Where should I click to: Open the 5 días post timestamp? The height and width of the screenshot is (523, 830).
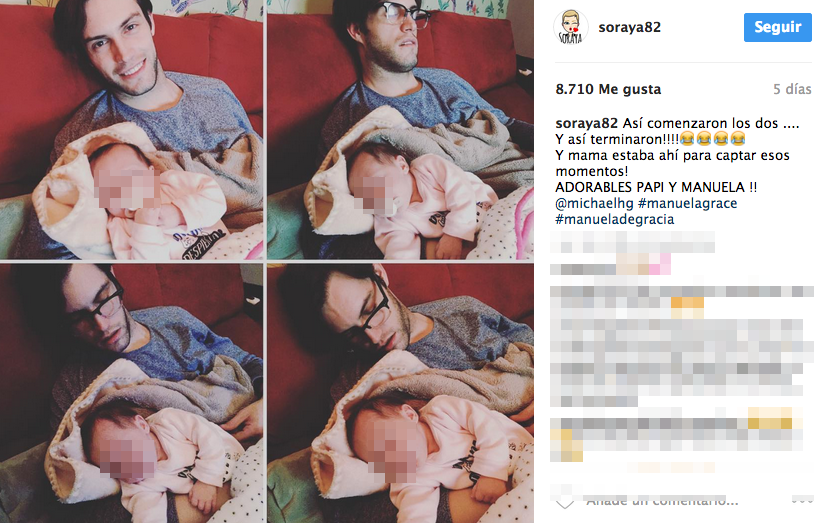pos(792,89)
